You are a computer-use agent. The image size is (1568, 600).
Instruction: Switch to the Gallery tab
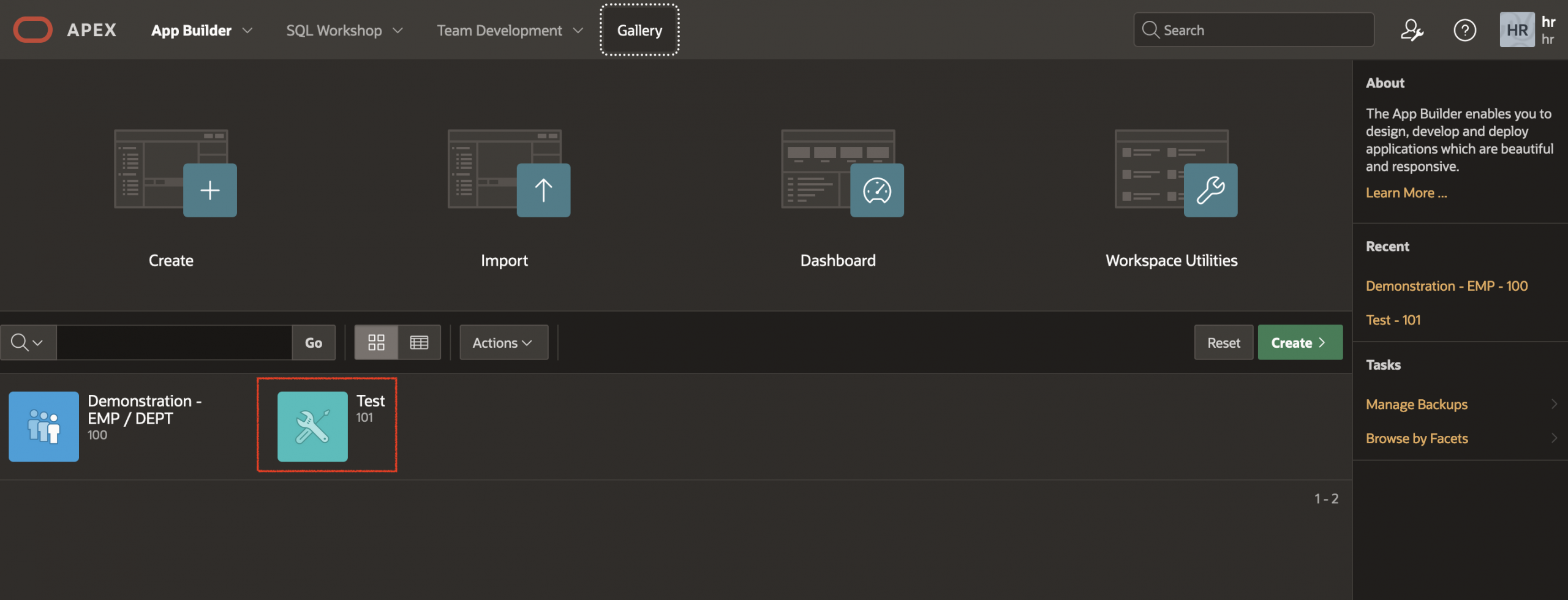tap(639, 29)
